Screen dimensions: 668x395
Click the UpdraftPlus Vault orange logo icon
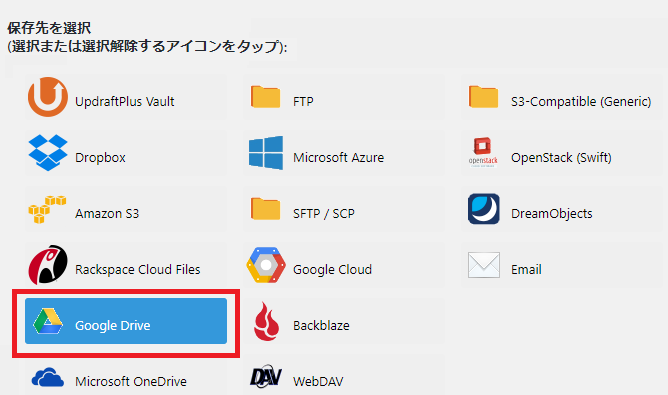pyautogui.click(x=48, y=97)
